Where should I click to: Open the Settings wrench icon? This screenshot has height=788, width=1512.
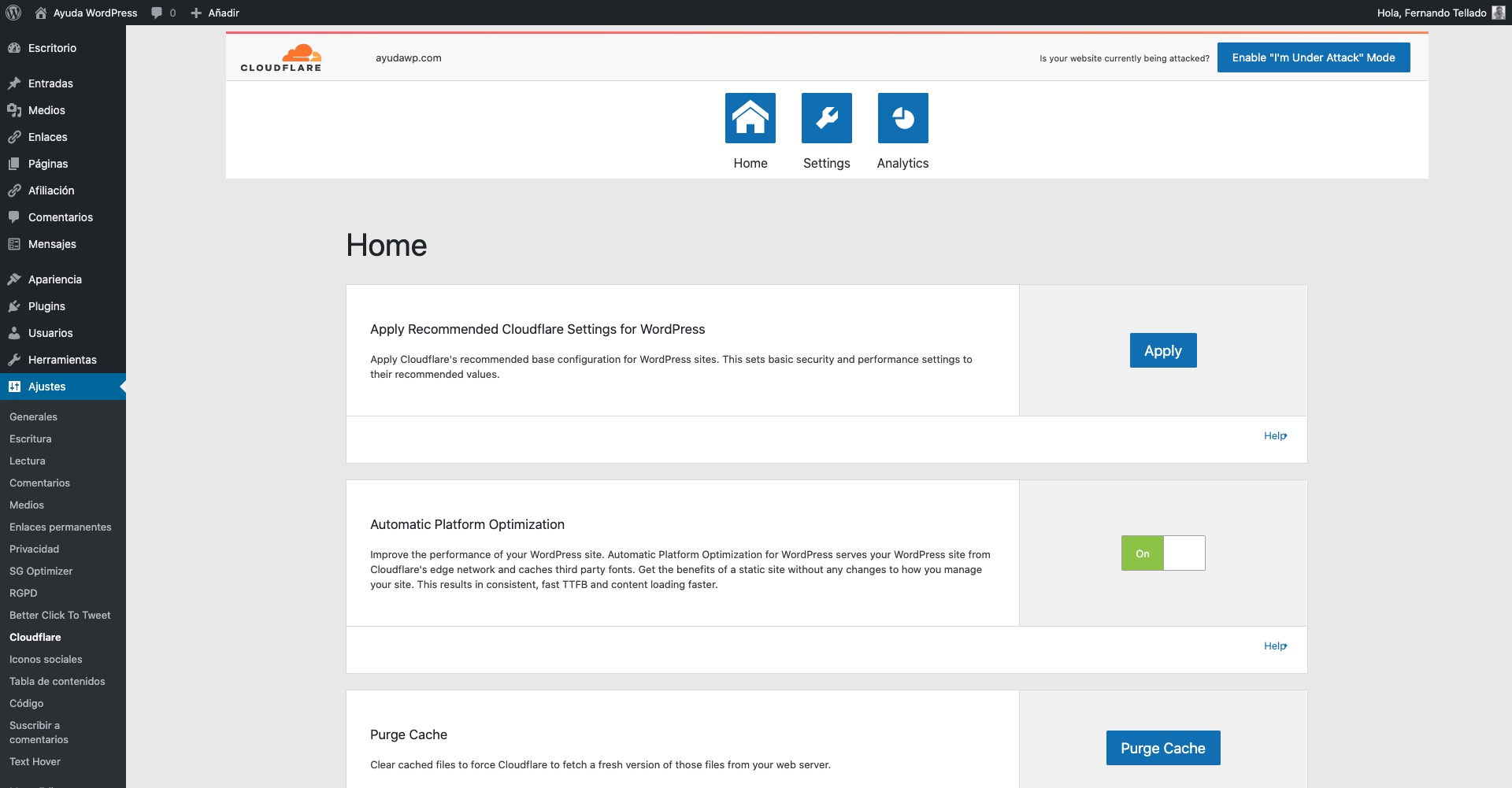point(826,118)
